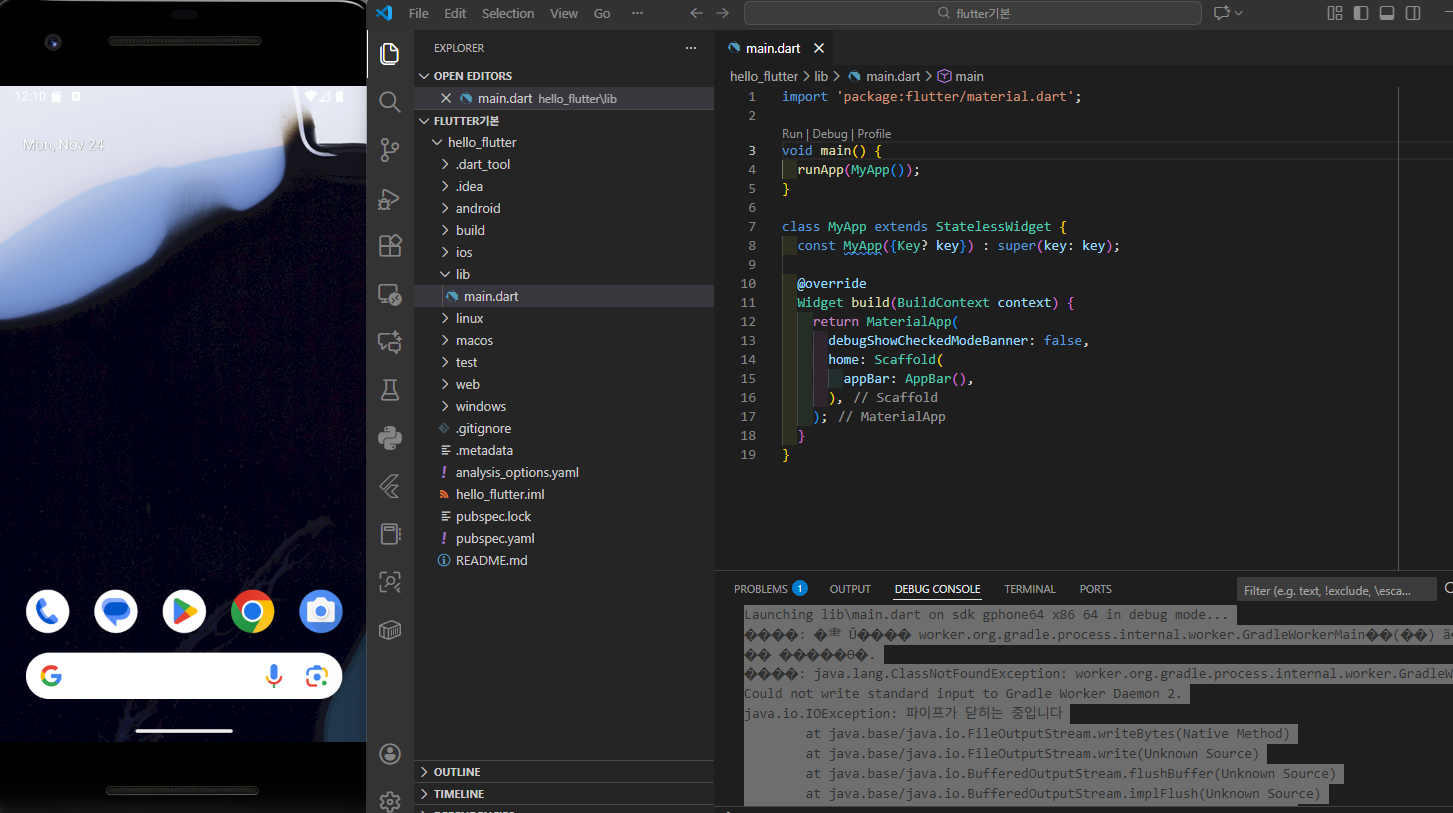Viewport: 1453px width, 813px height.
Task: Switch to the TERMINAL tab
Action: 1029,589
